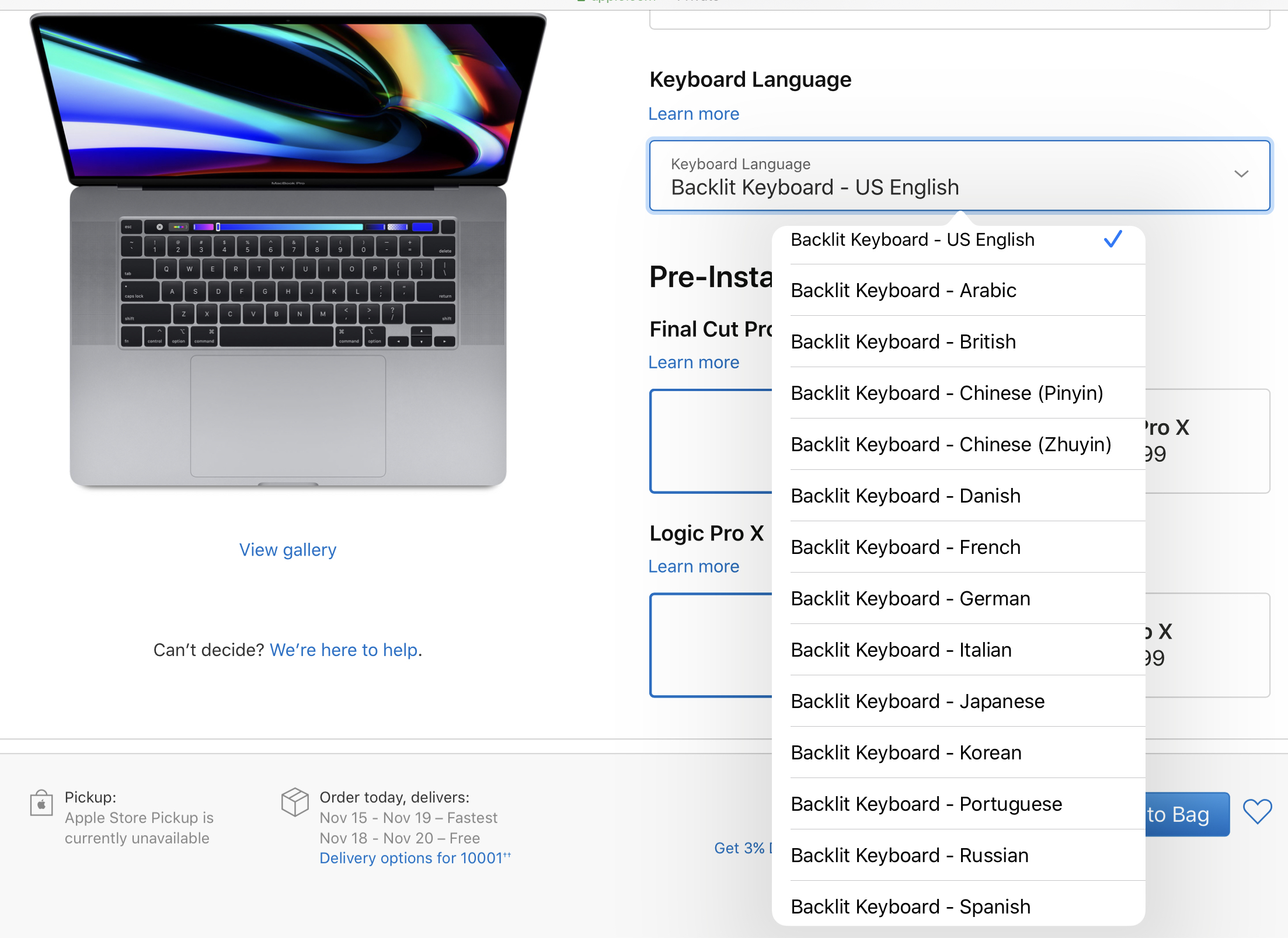The width and height of the screenshot is (1288, 938).
Task: Select Backlit Keyboard - Arabic option
Action: click(958, 290)
